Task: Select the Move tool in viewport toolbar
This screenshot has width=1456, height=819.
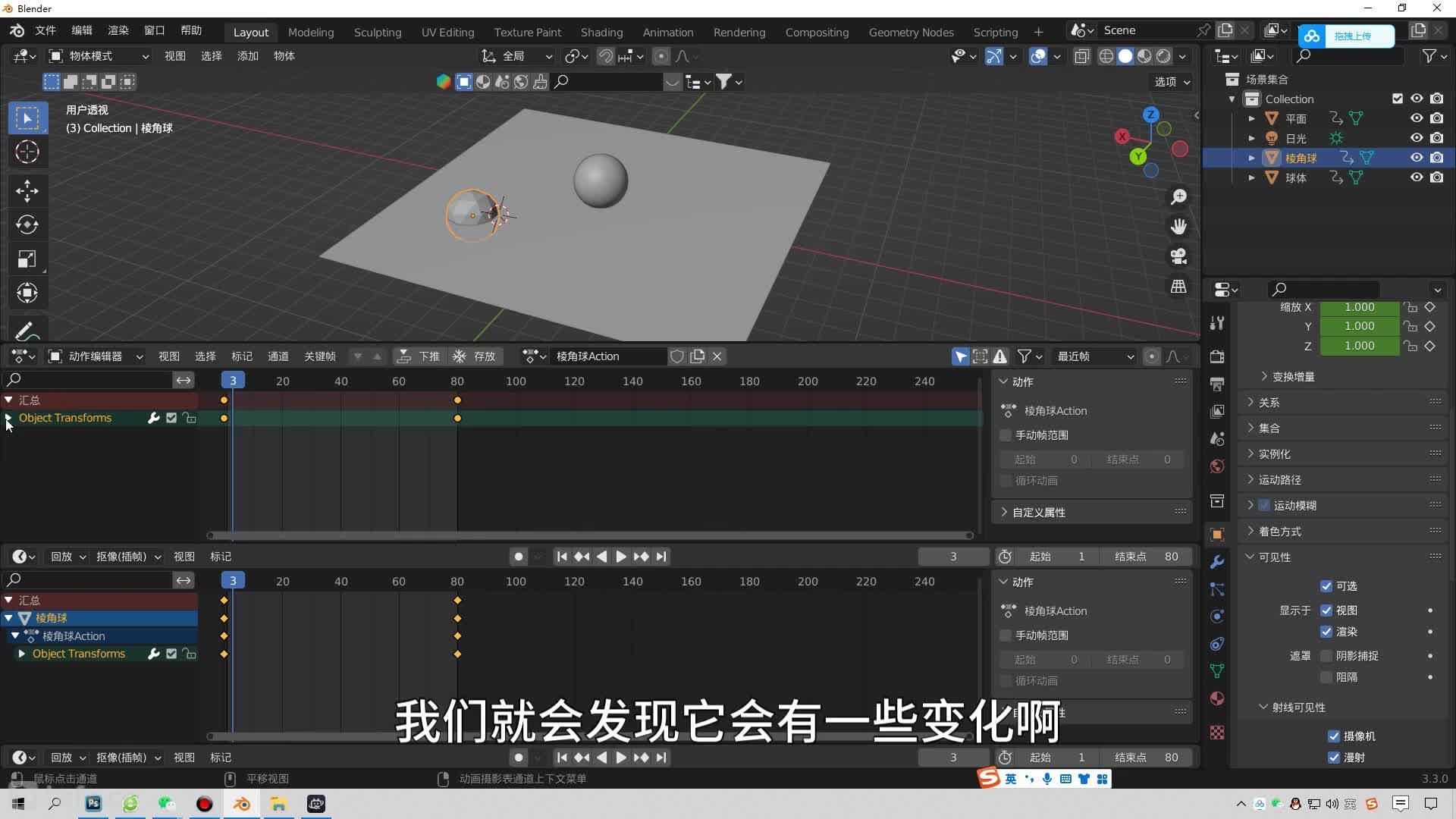Action: (x=27, y=190)
